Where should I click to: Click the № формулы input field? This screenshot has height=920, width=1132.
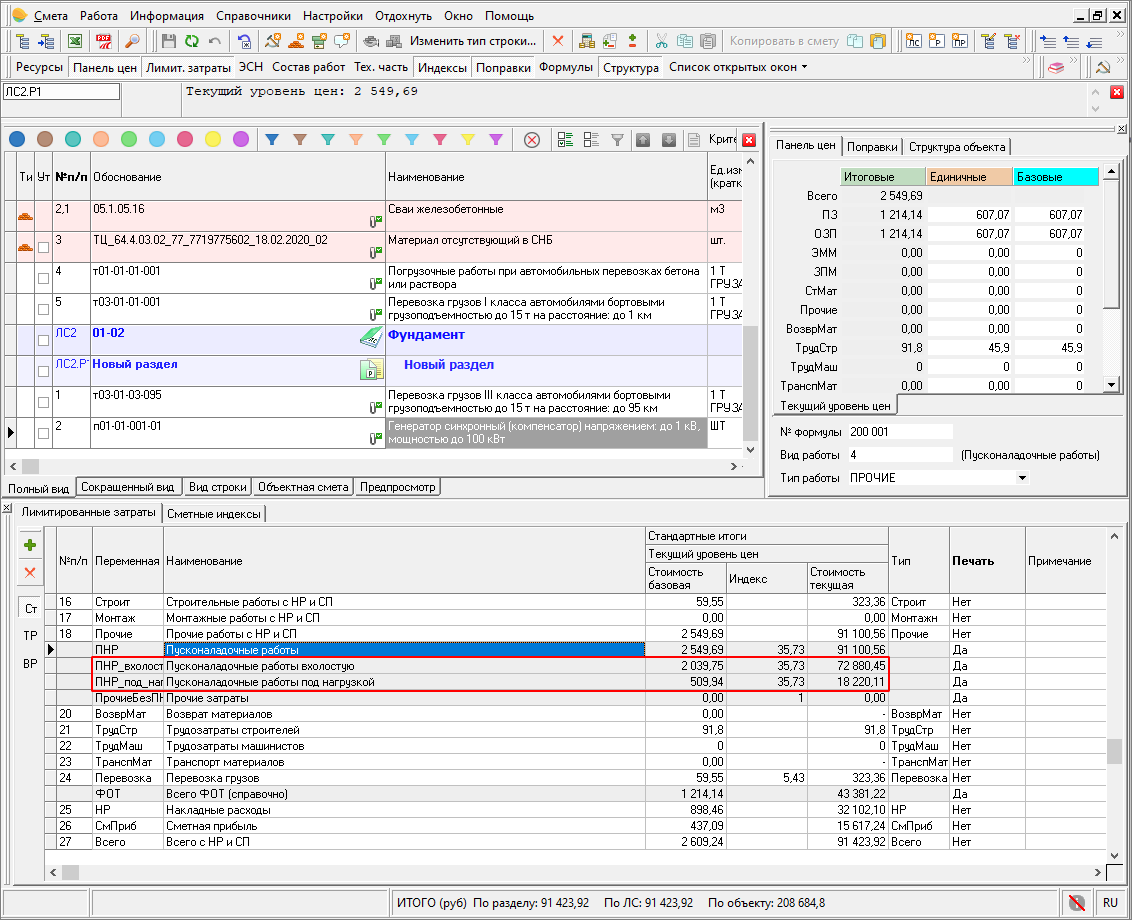click(900, 432)
